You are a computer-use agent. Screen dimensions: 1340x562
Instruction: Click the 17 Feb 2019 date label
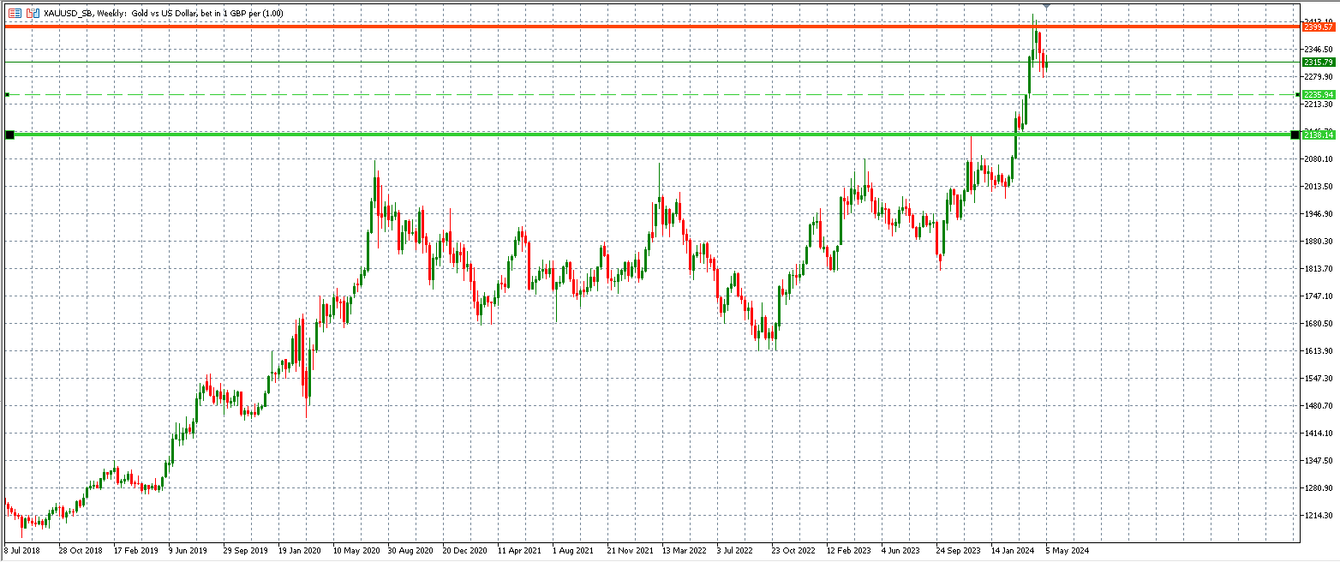135,550
